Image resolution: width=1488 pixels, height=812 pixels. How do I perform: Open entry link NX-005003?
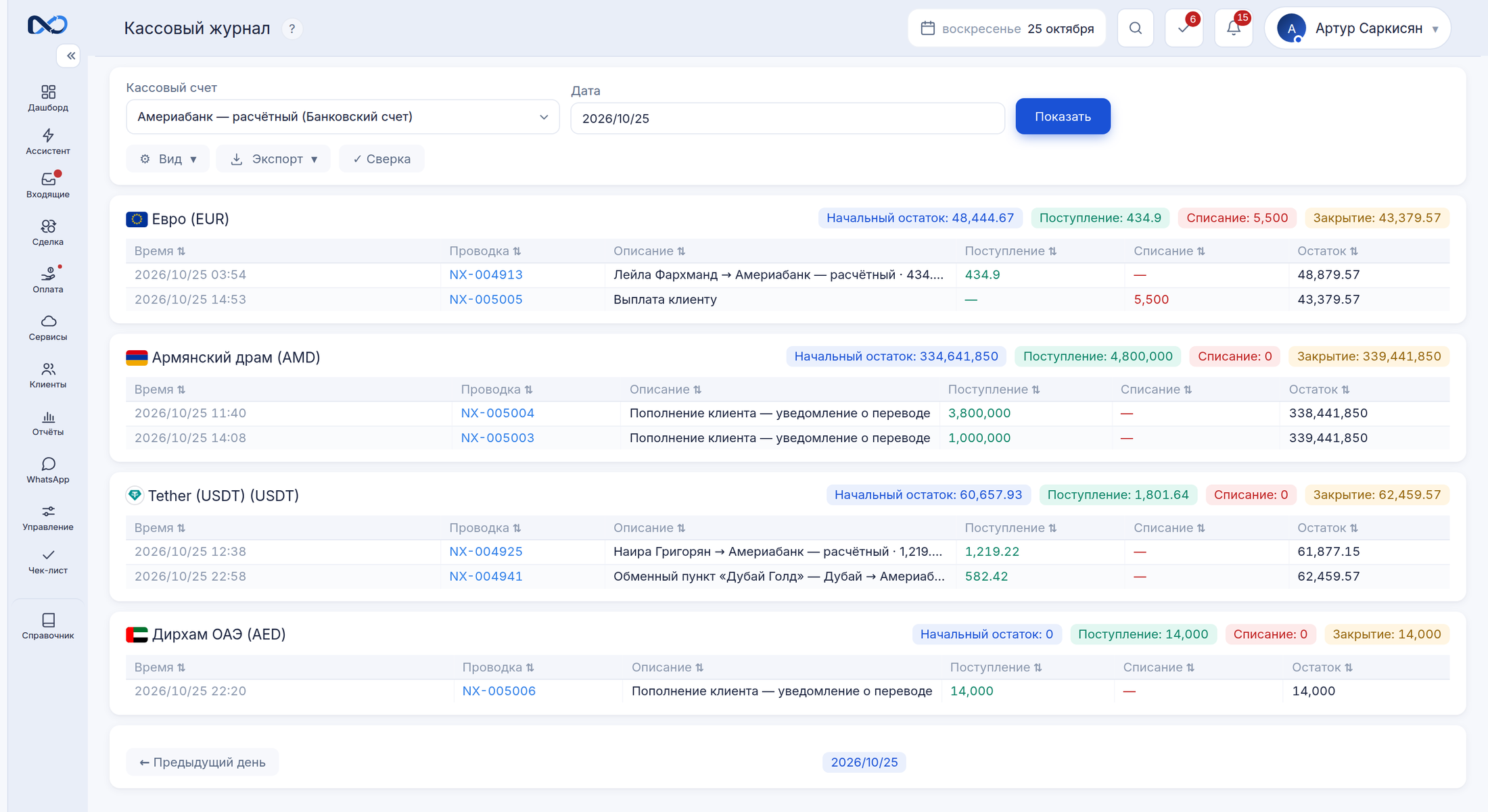[497, 438]
